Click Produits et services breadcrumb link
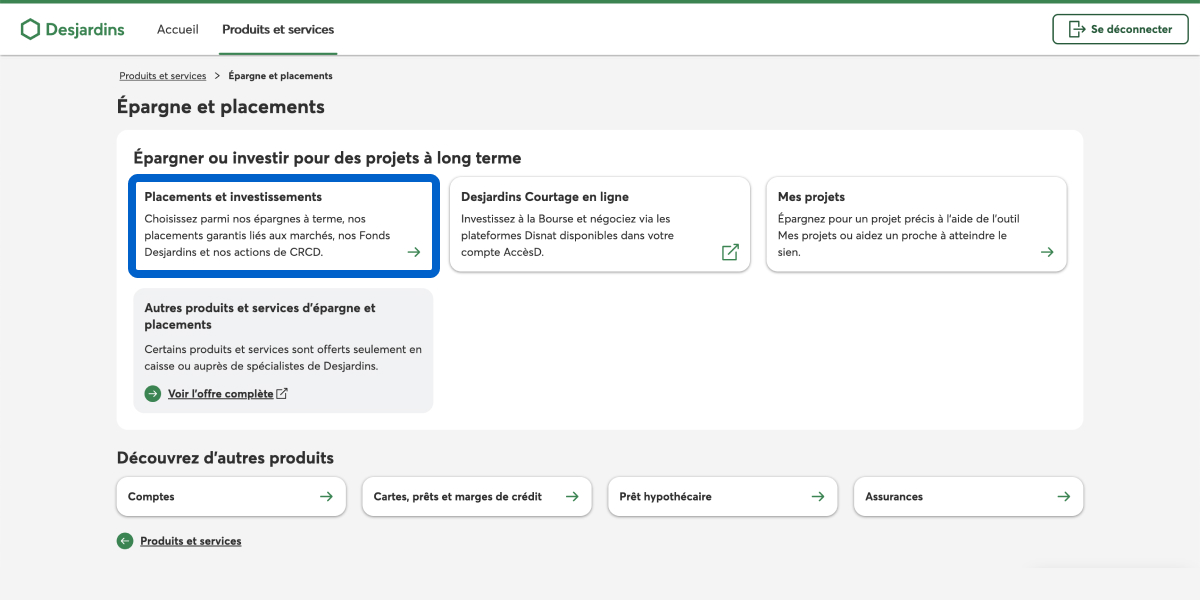Screen dimensions: 1200x600 click(162, 76)
